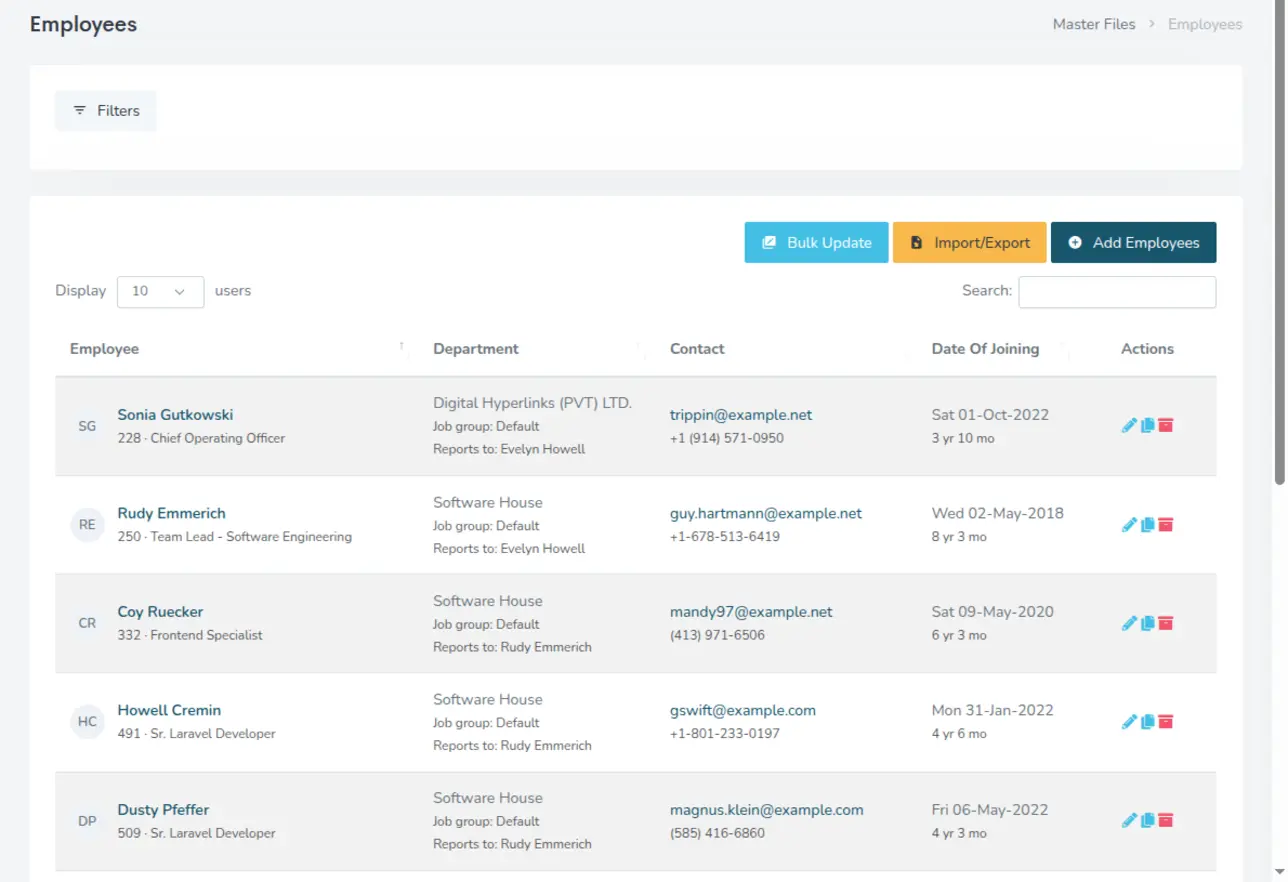Sort by Employee column header
Screen dimensions: 1288x882
237,349
